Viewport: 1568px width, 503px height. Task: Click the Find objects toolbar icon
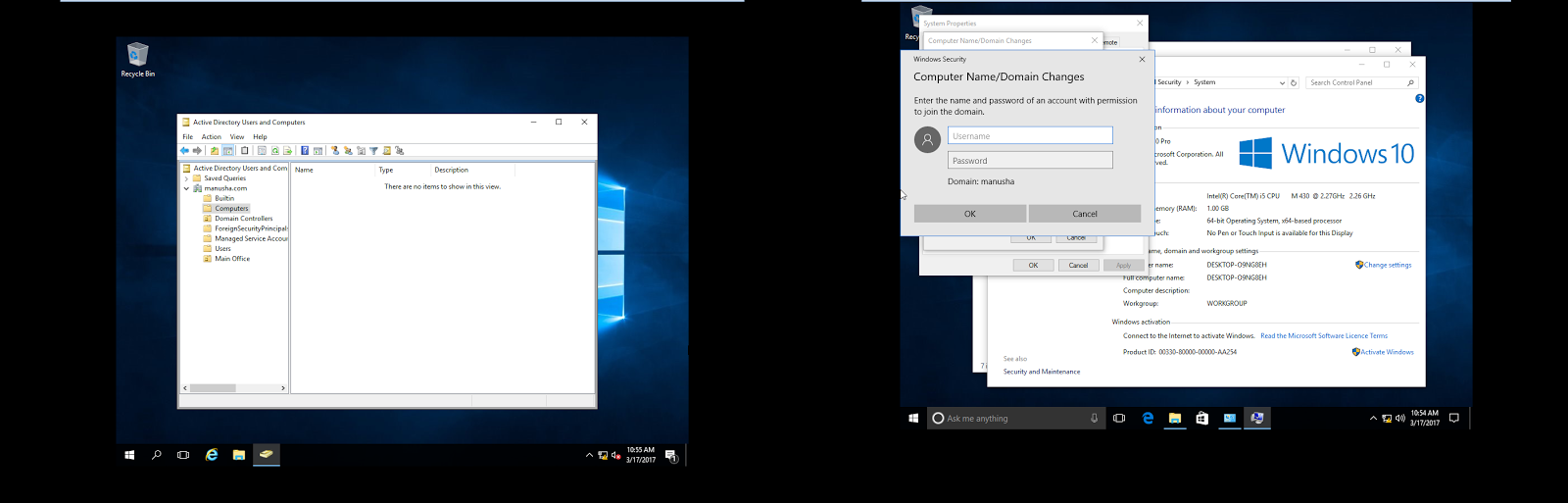pyautogui.click(x=386, y=151)
